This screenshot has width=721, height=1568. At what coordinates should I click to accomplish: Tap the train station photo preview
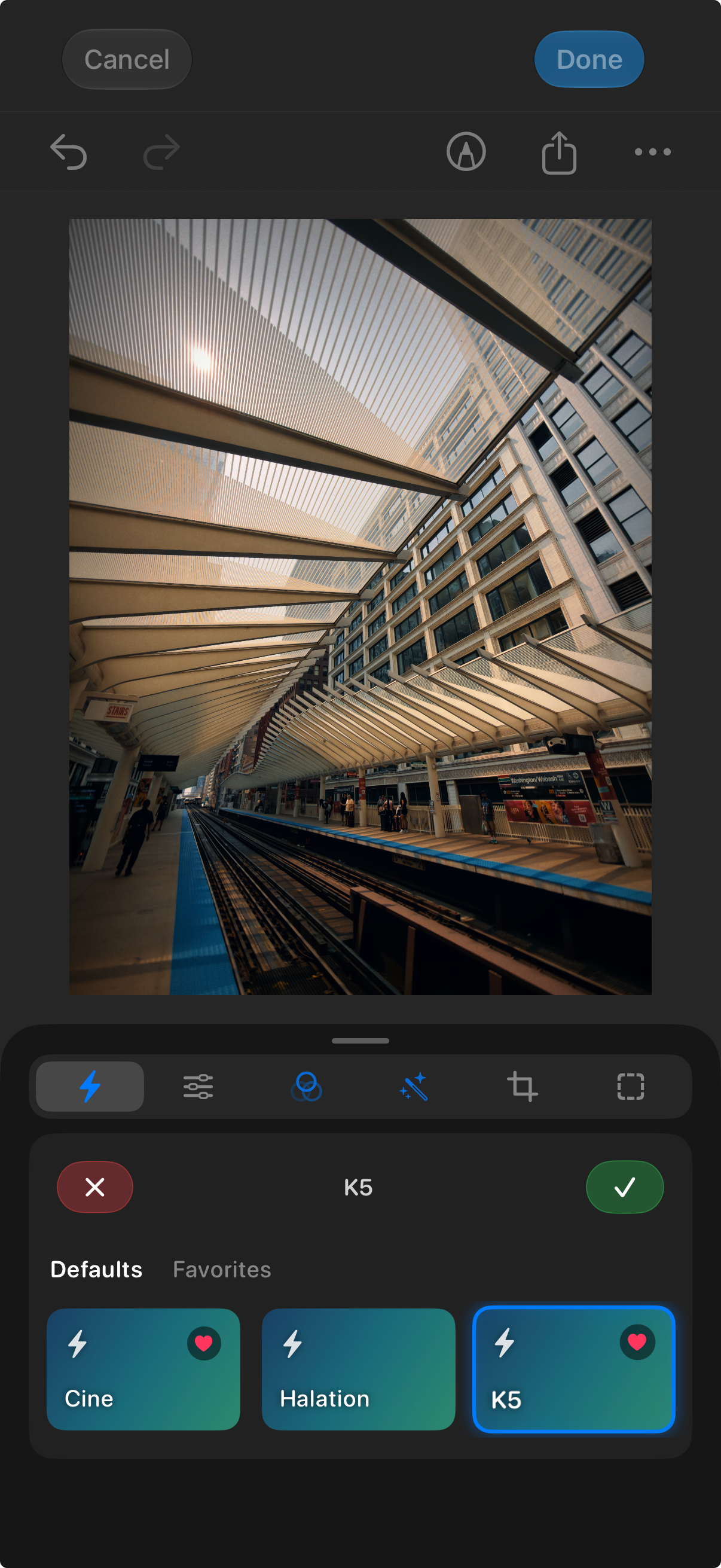[360, 607]
